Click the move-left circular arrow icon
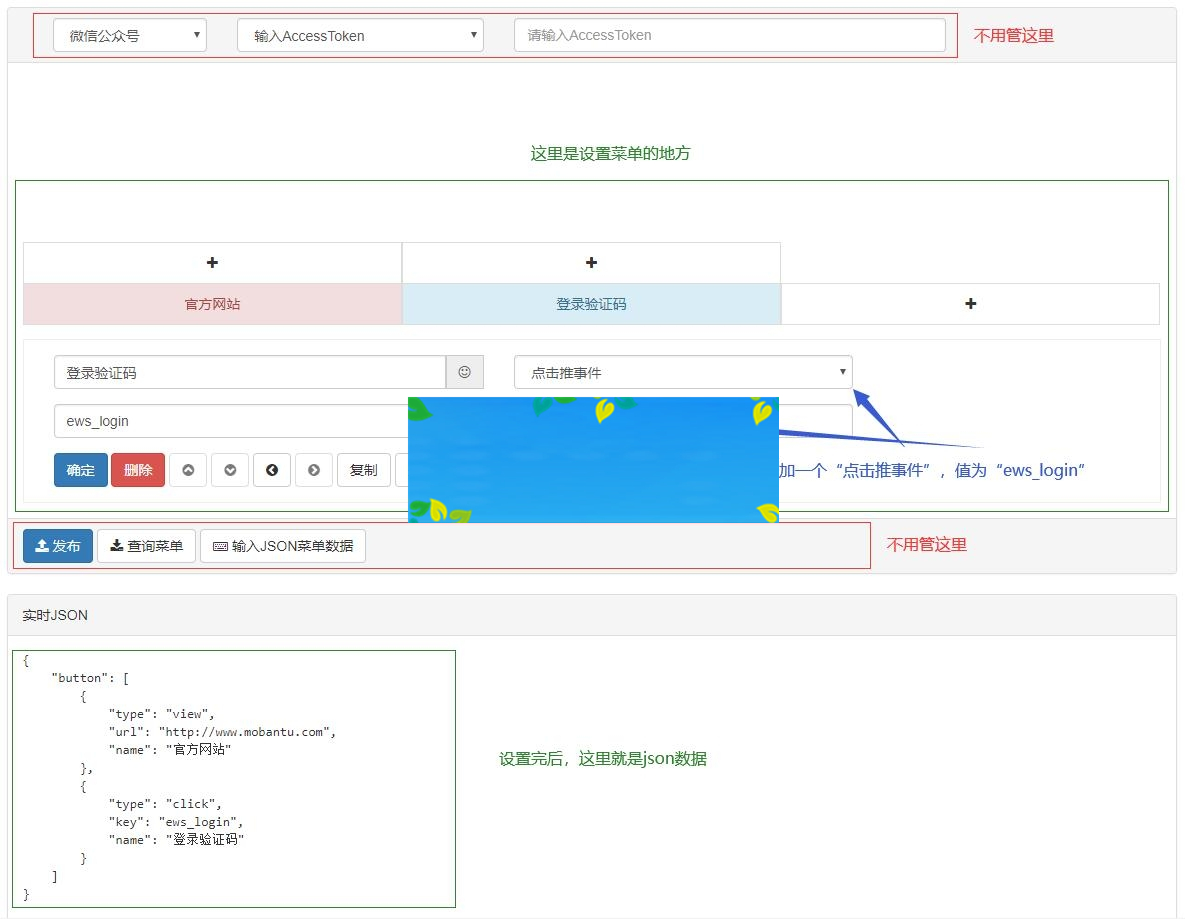Screen dimensions: 1185x919 point(272,470)
